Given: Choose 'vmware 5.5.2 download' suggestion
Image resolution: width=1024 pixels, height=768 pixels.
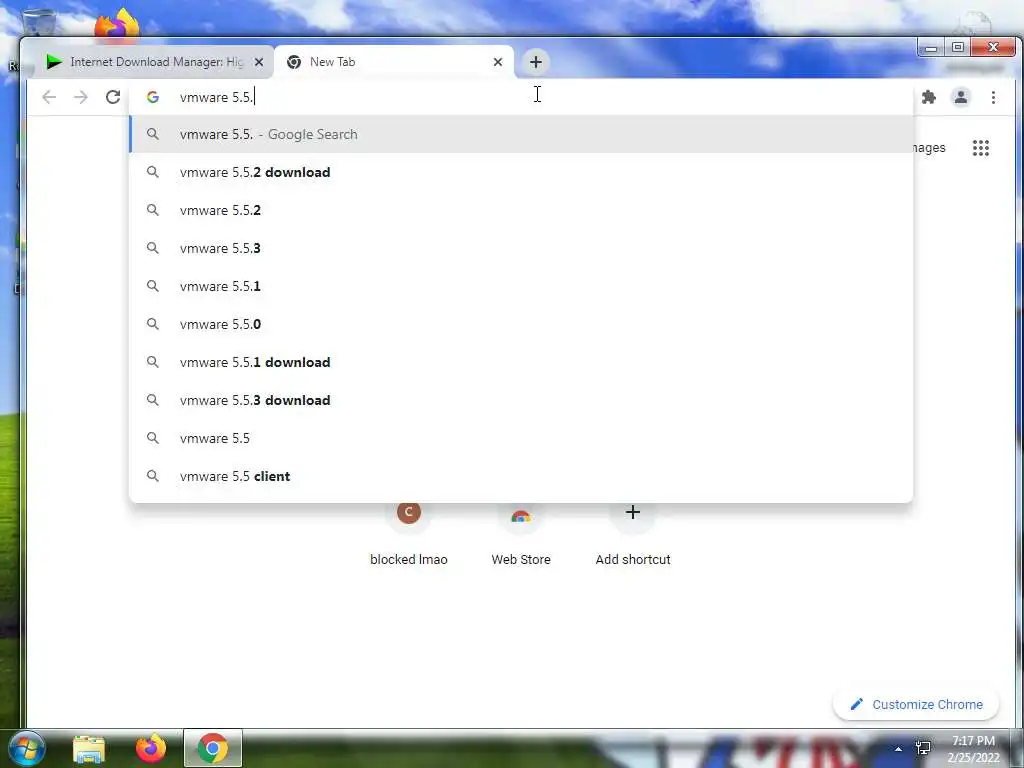Looking at the screenshot, I should click(521, 172).
